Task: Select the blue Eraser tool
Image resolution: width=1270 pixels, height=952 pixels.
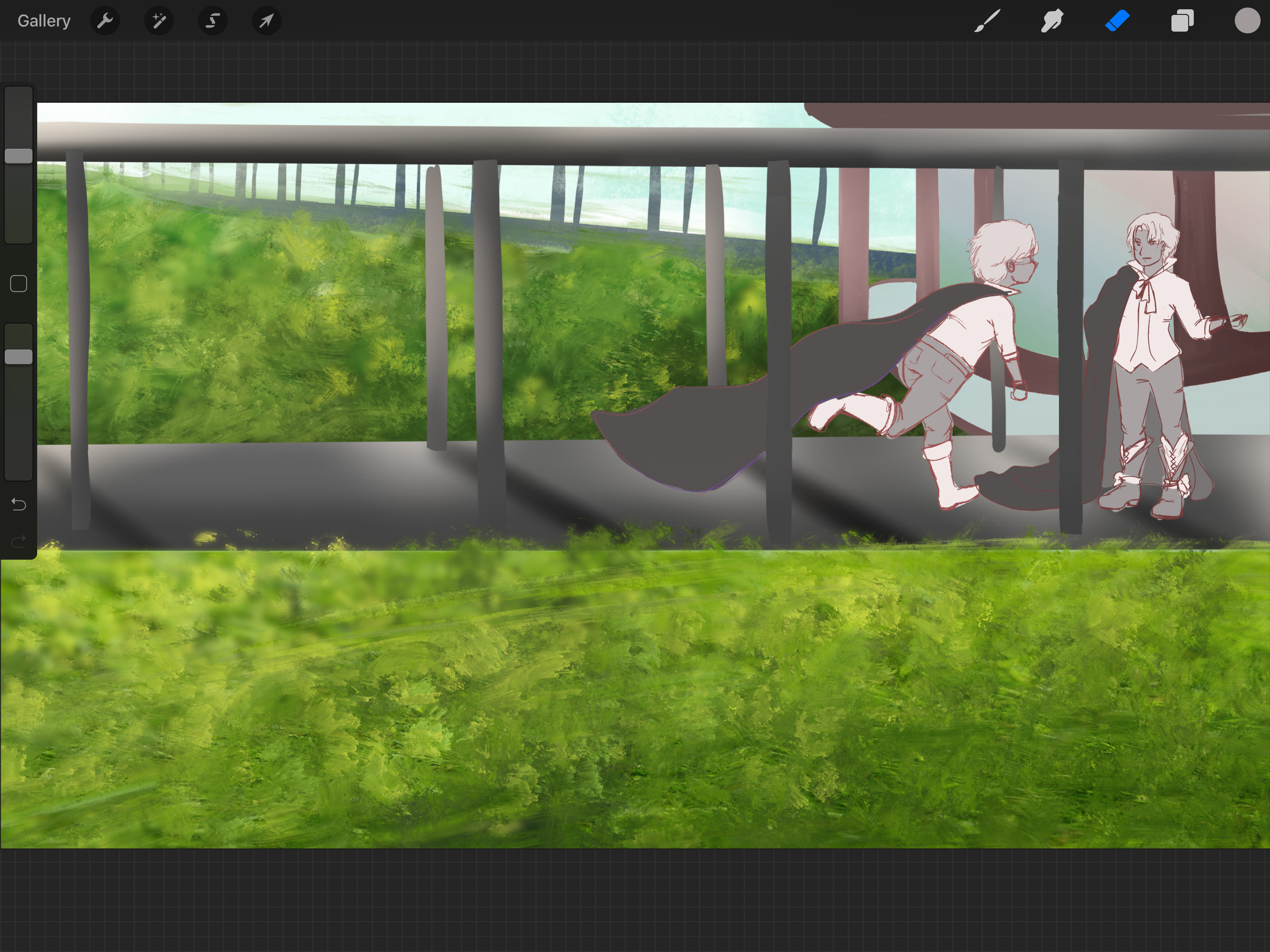Action: 1117,20
